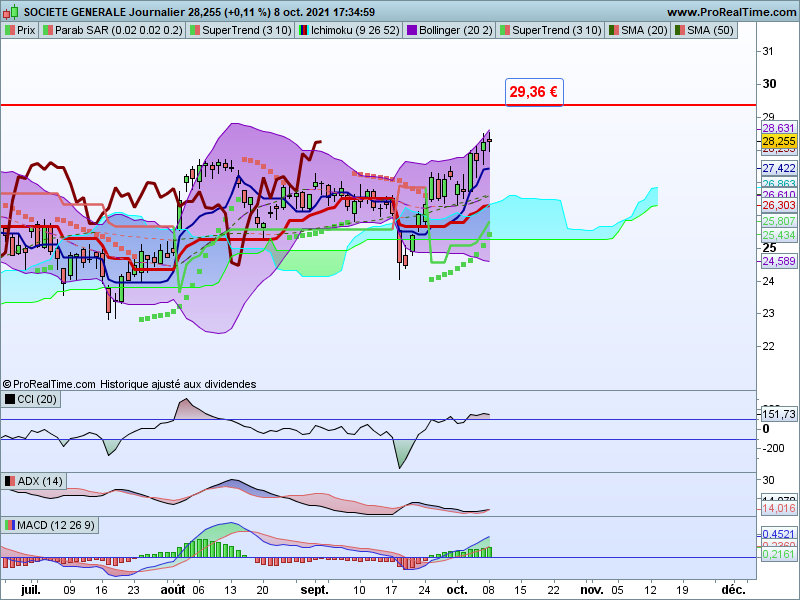Screen dimensions: 800x600
Task: Click the 30 level on the price axis
Action: 769,84
